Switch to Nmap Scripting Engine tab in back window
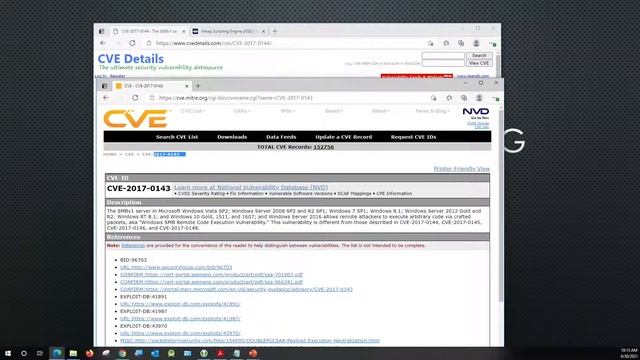Image resolution: width=640 pixels, height=360 pixels. tap(229, 31)
